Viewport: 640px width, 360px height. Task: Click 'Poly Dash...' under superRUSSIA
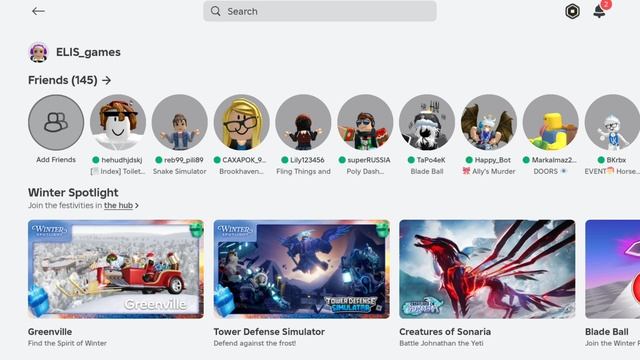point(365,171)
